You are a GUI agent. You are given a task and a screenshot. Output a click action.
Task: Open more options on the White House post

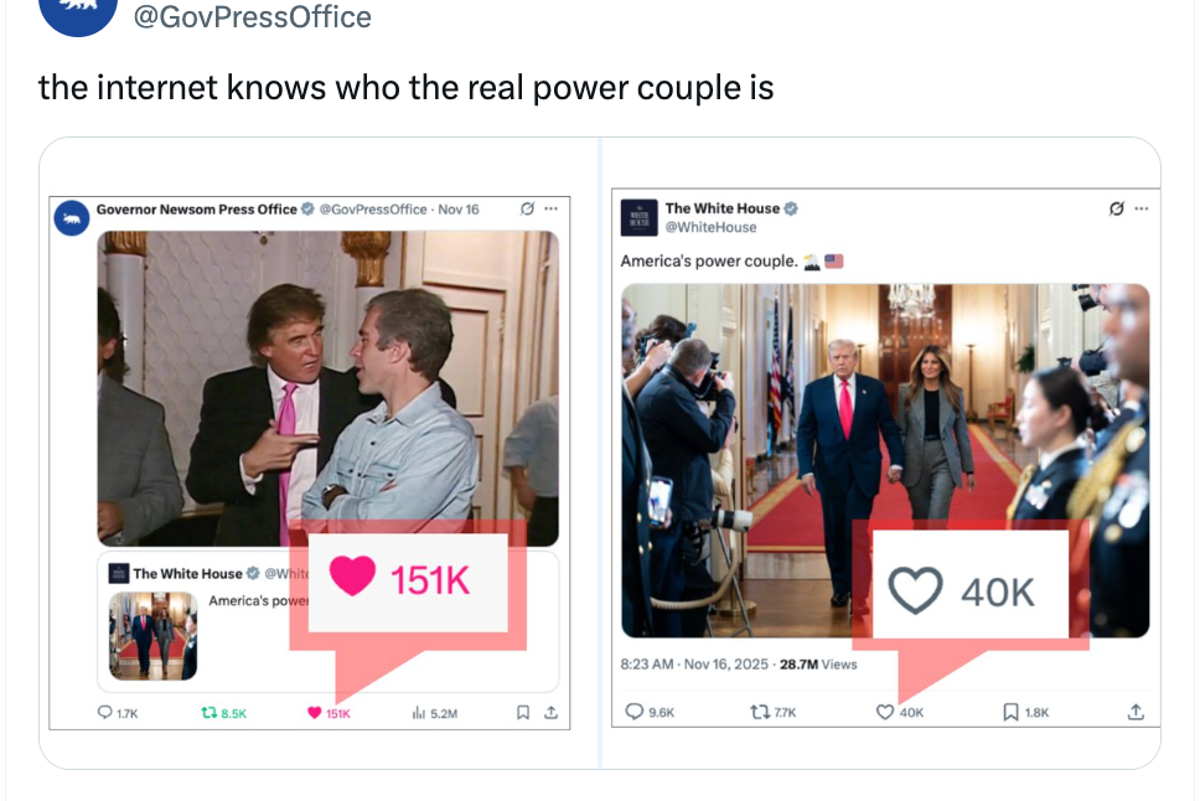click(1142, 208)
